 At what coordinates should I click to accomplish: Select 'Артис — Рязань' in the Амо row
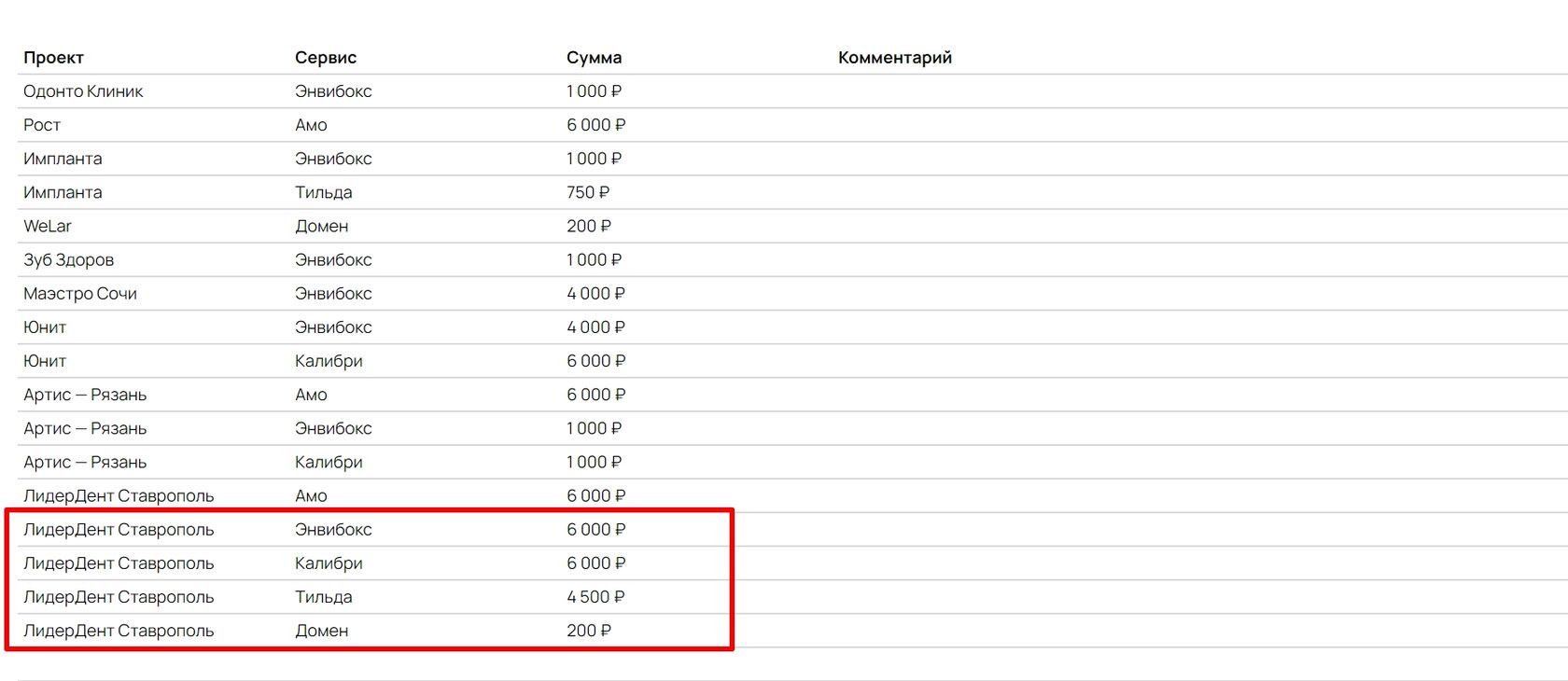pyautogui.click(x=85, y=395)
